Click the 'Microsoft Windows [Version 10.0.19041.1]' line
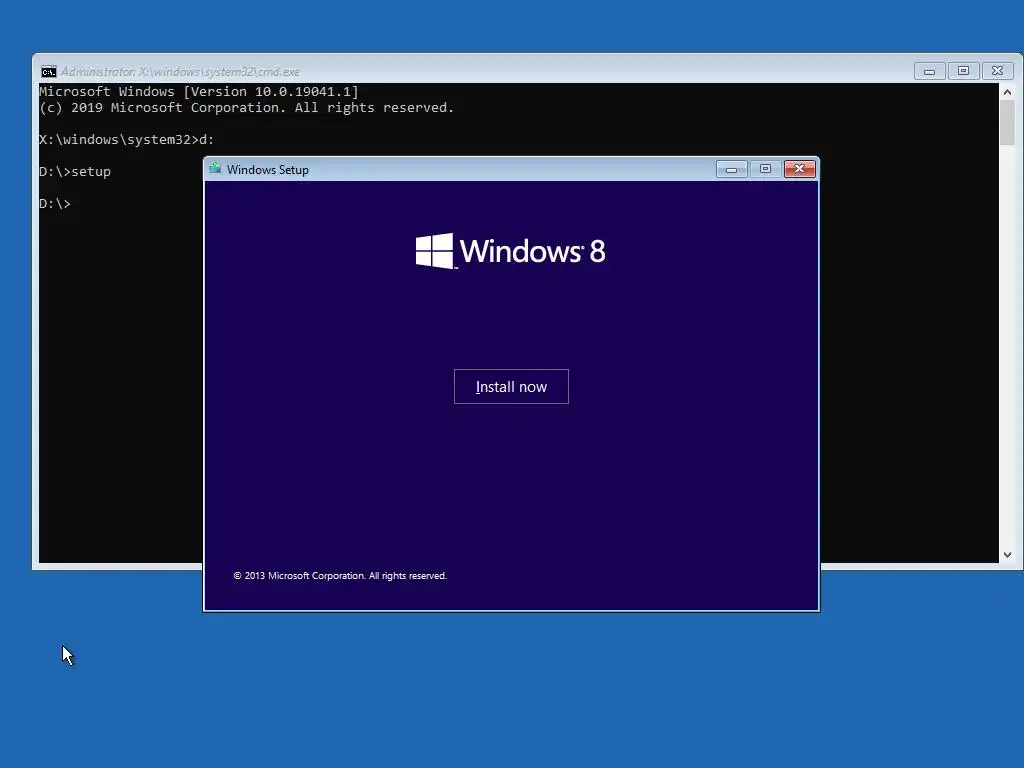Image resolution: width=1024 pixels, height=768 pixels. pyautogui.click(x=199, y=91)
